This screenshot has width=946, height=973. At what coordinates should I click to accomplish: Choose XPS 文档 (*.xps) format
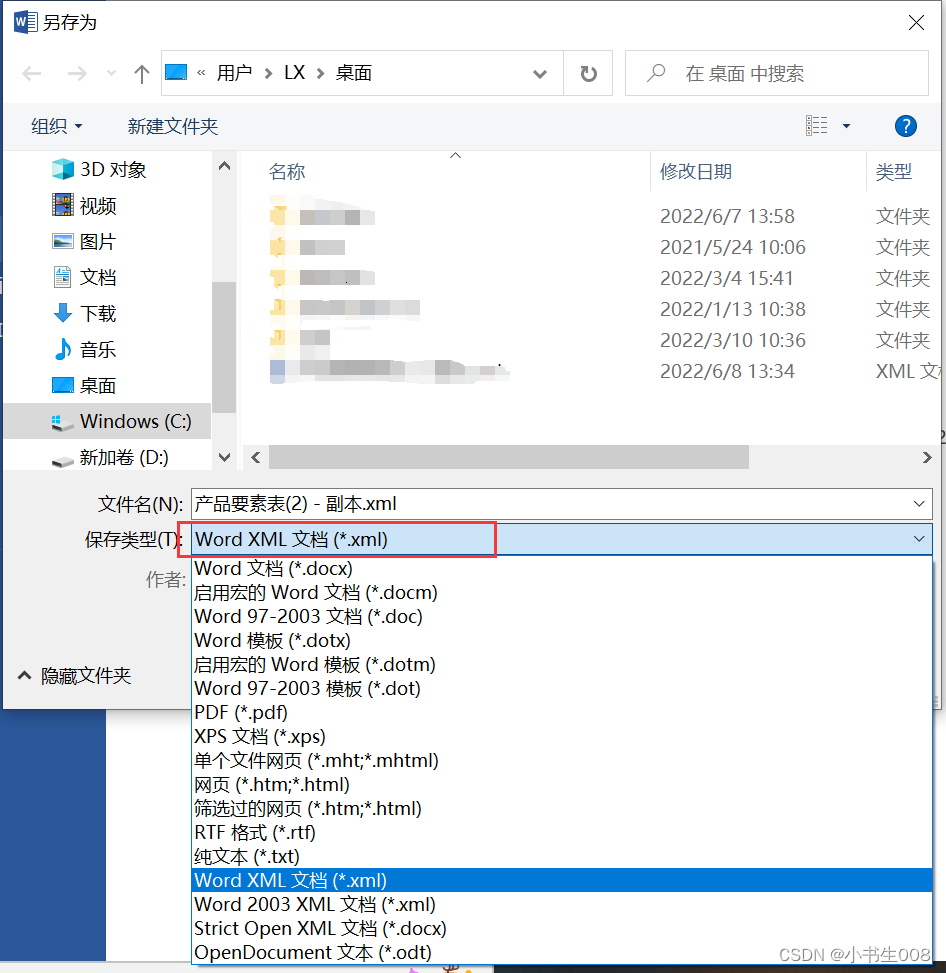562,737
